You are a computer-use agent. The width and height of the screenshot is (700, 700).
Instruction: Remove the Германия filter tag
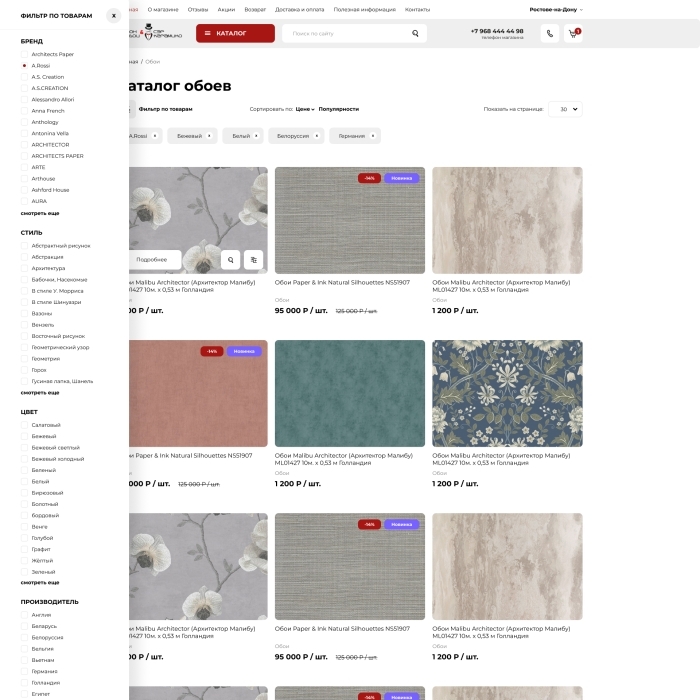pyautogui.click(x=372, y=135)
